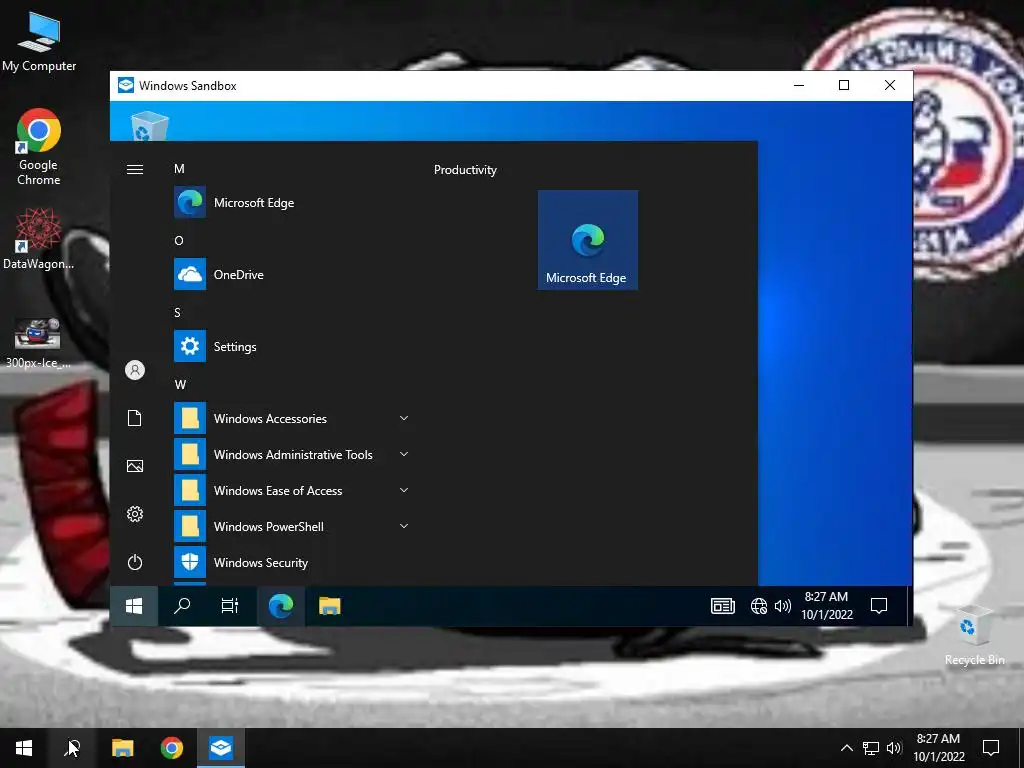
Task: Maximize the Windows Sandbox window
Action: click(x=844, y=85)
